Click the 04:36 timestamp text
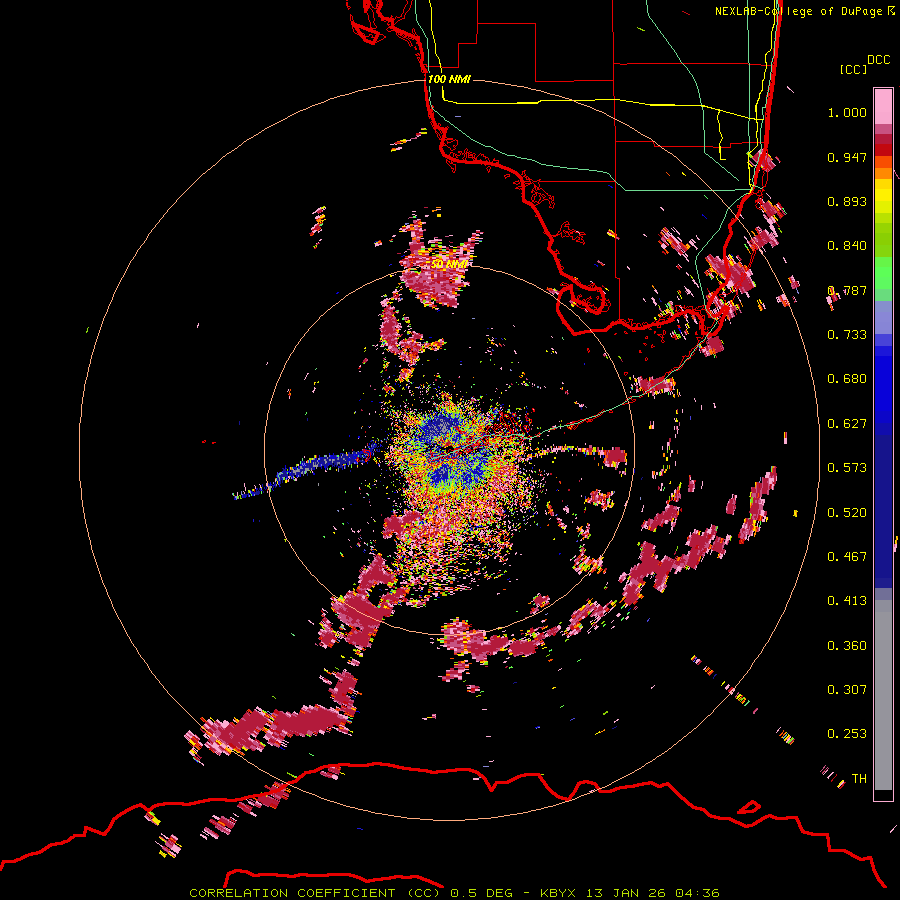Screen dimensions: 900x900 click(697, 893)
